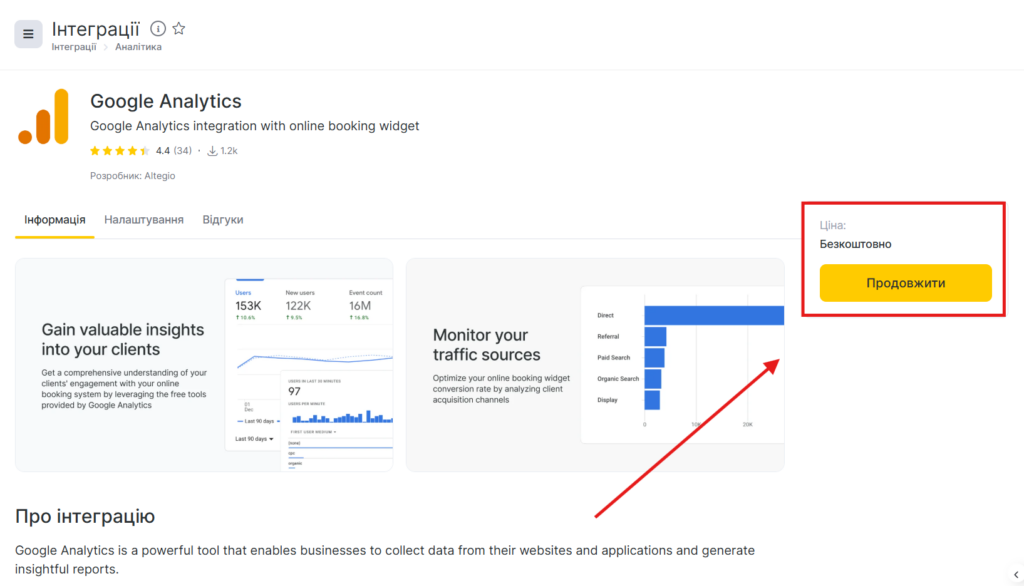
Task: Click the Direct bar in the traffic chart
Action: point(713,315)
